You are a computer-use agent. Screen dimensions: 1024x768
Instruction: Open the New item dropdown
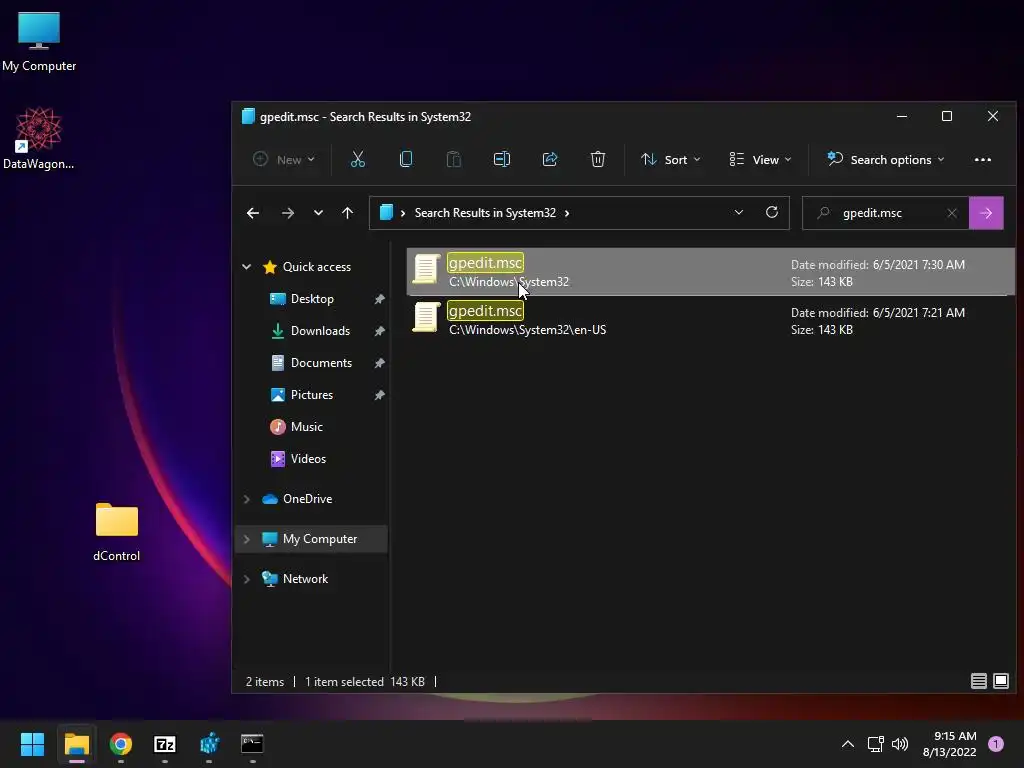pyautogui.click(x=284, y=159)
